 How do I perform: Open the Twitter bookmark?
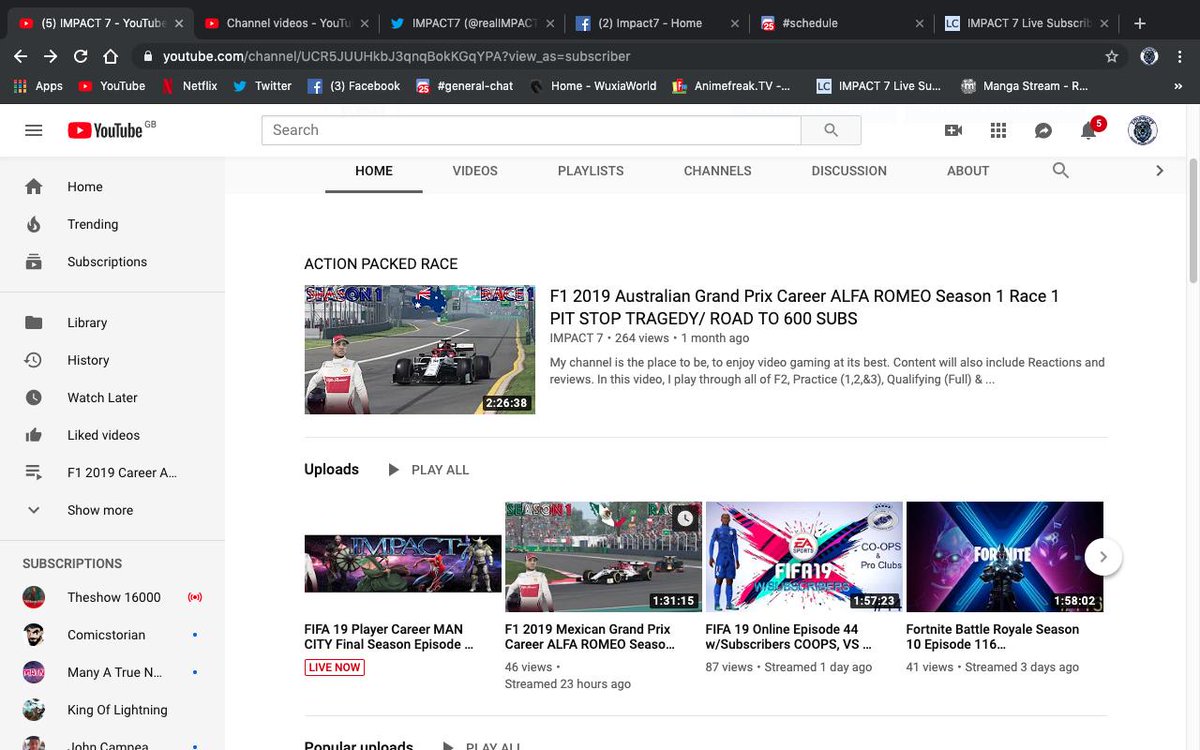pos(262,86)
